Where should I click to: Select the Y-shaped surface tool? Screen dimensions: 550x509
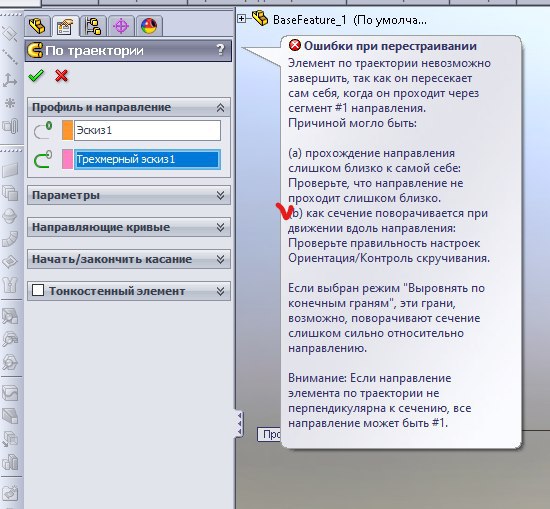pos(10,284)
